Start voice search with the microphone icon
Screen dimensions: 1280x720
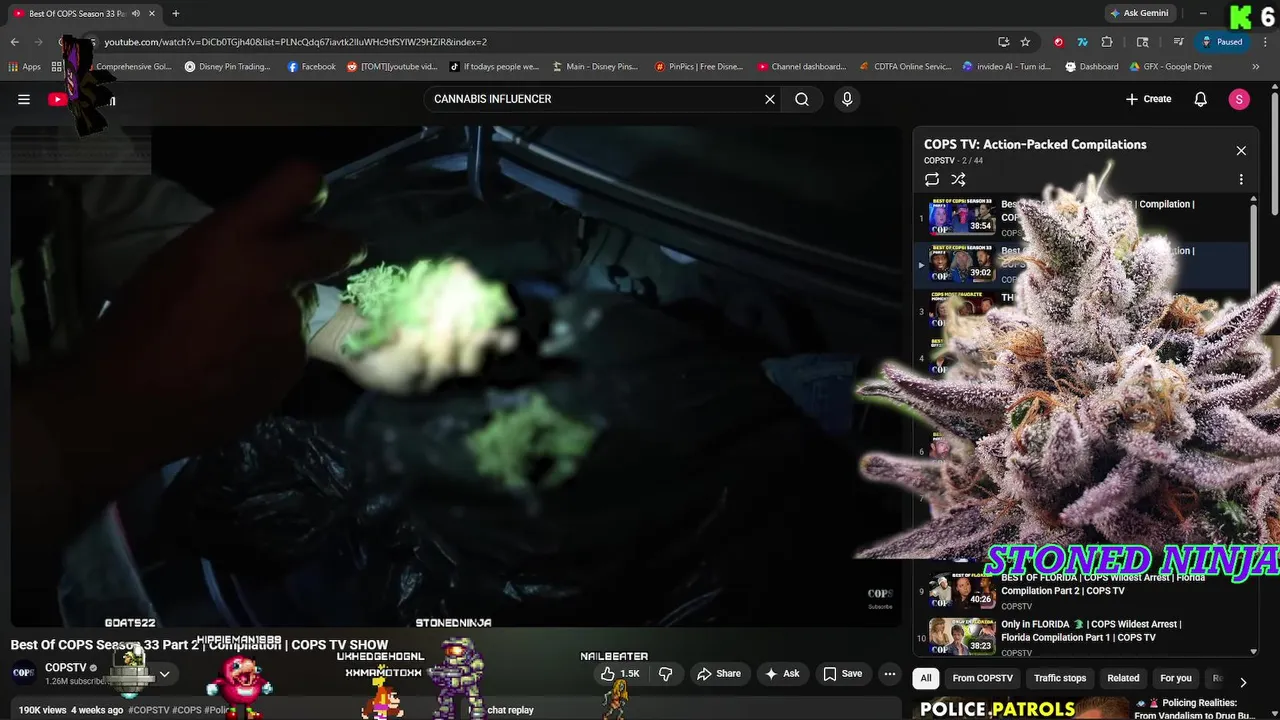pos(847,99)
